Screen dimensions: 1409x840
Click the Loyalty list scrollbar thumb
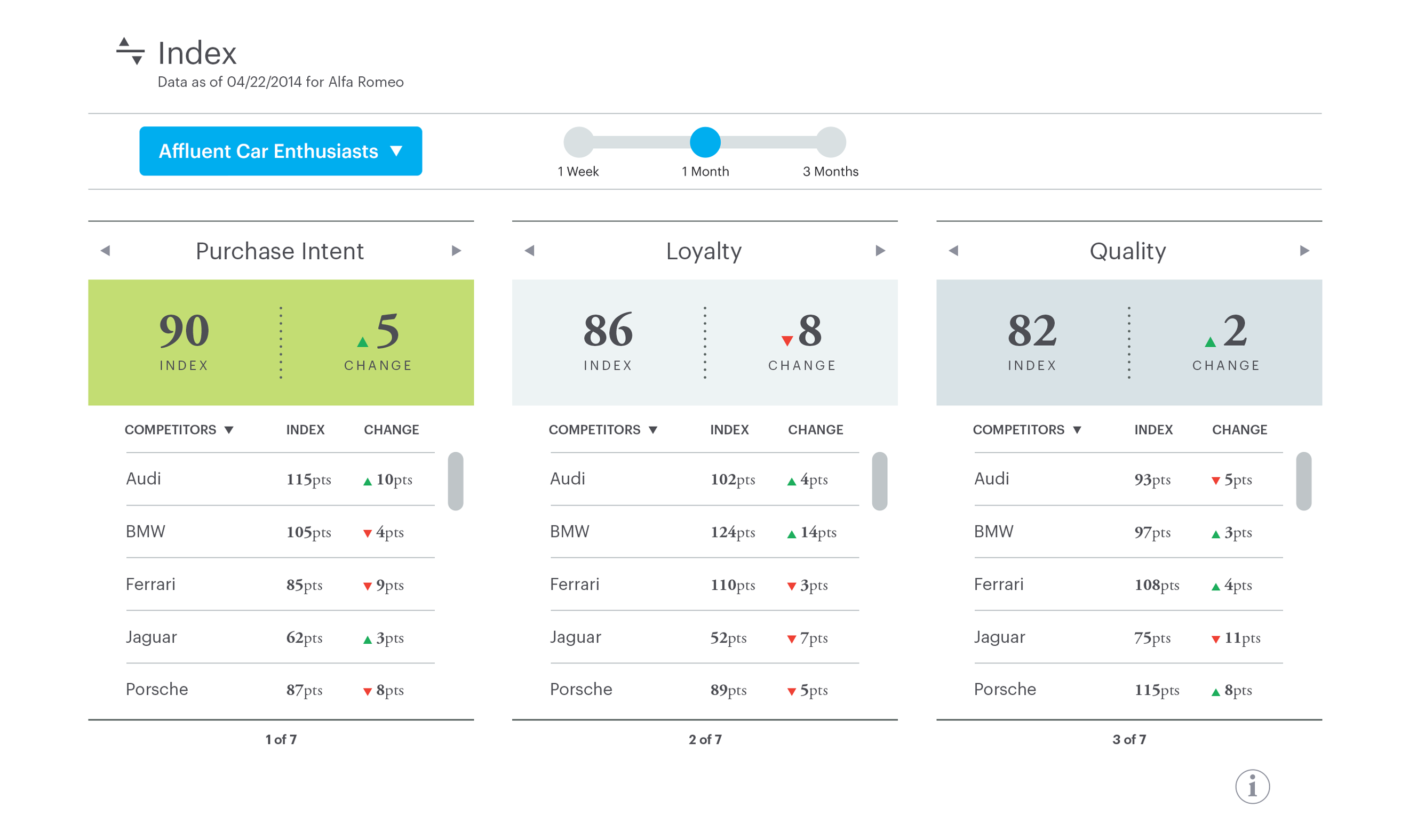(x=880, y=481)
